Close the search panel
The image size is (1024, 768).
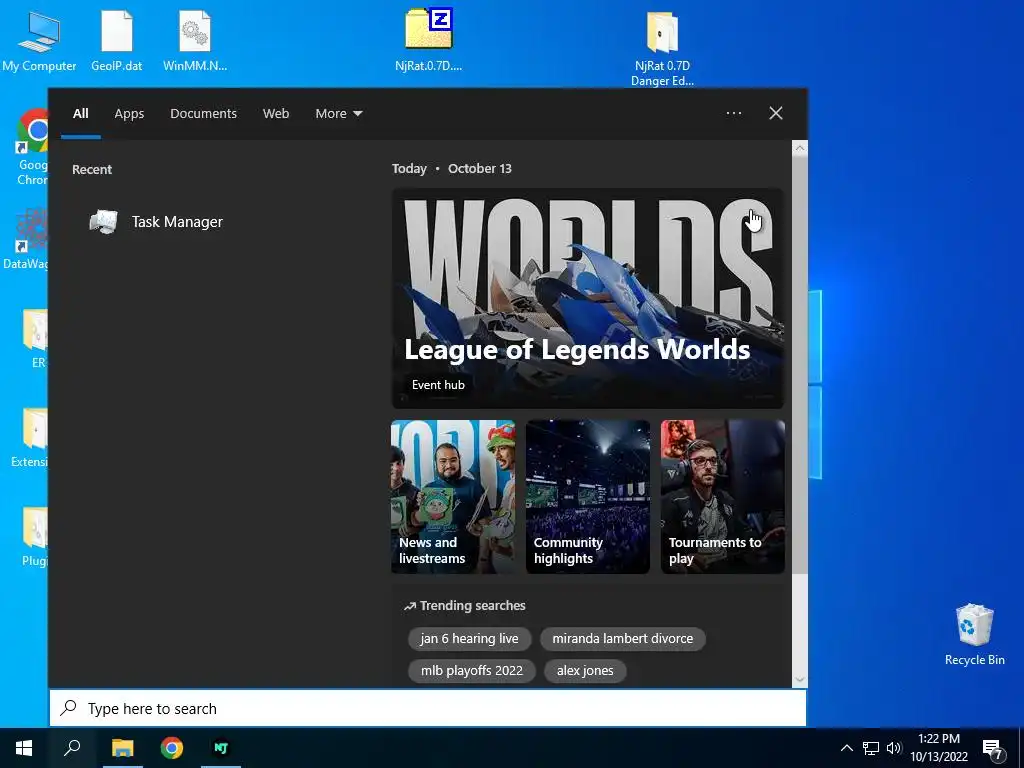click(x=776, y=113)
